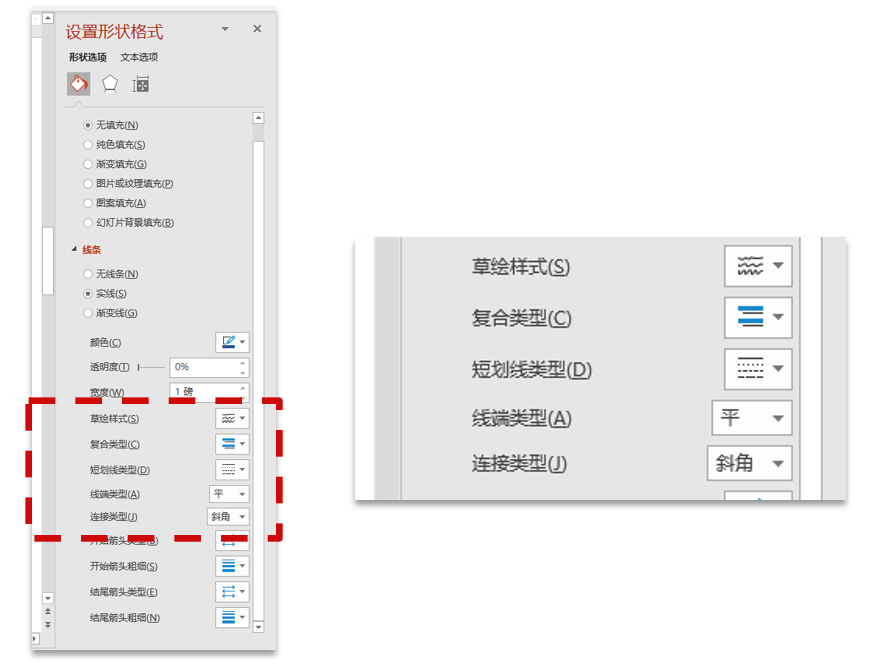Open the 开始箭头粗细 arrow size picker
The image size is (879, 670).
[x=232, y=565]
